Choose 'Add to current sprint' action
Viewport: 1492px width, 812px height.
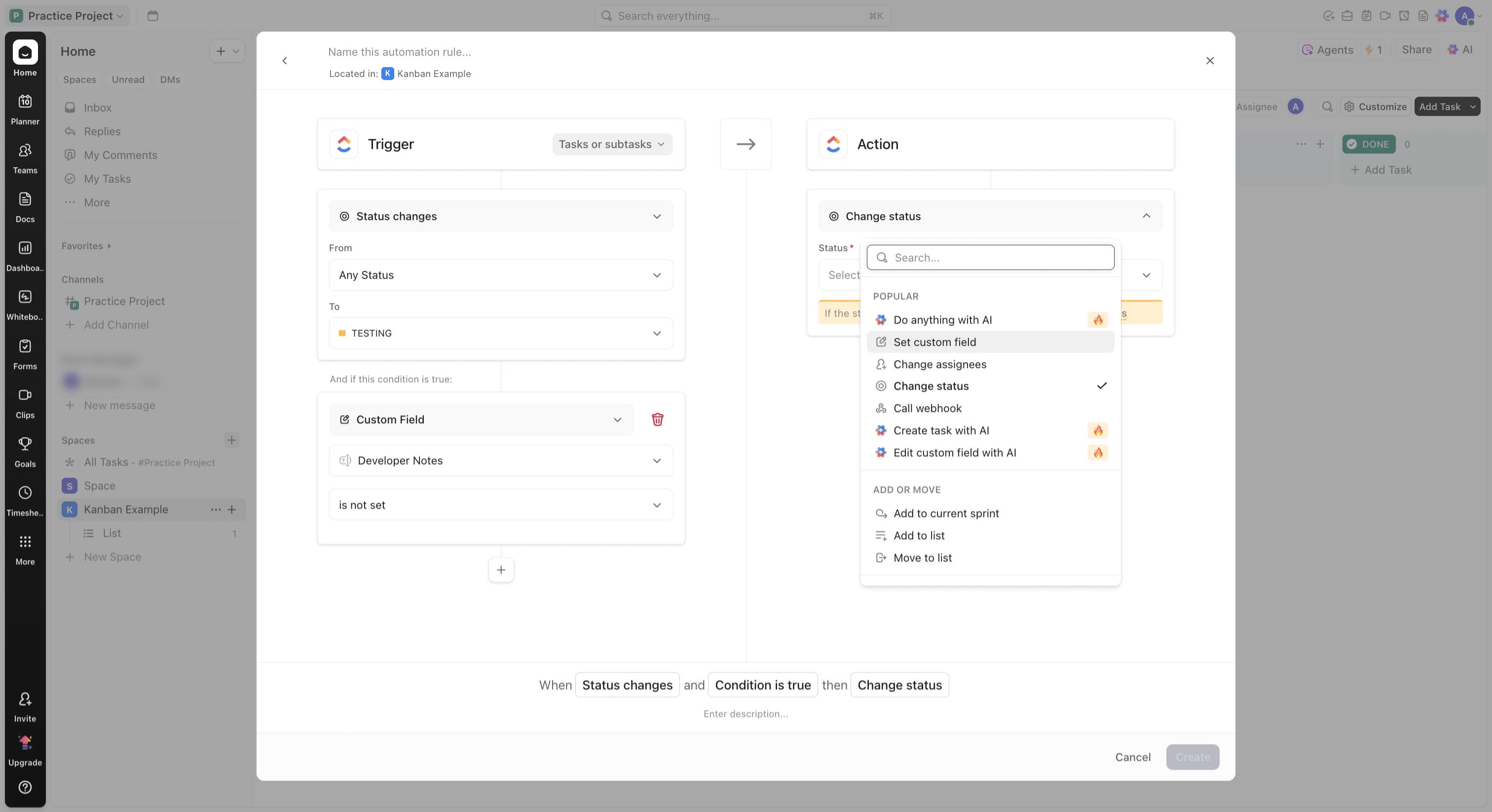click(990, 513)
